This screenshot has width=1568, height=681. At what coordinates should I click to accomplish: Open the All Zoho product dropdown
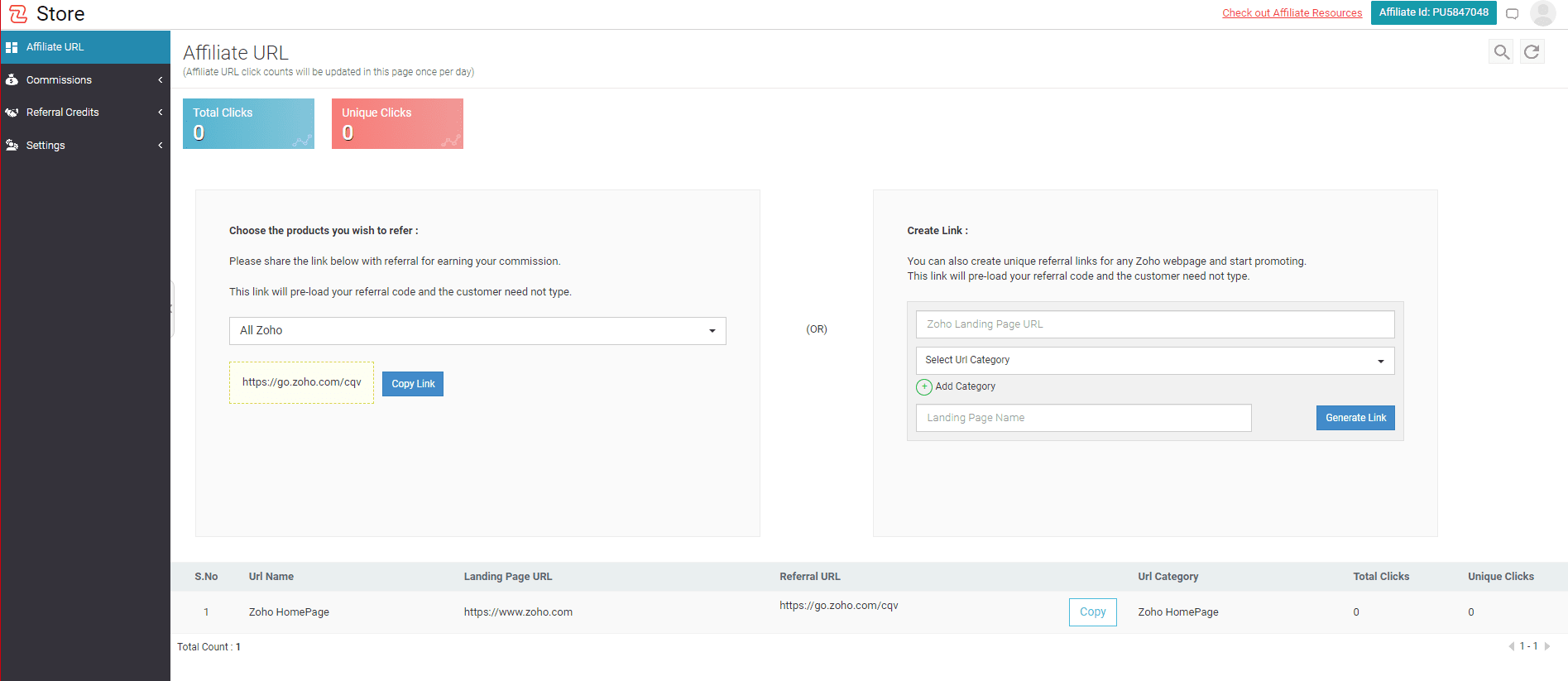click(477, 331)
